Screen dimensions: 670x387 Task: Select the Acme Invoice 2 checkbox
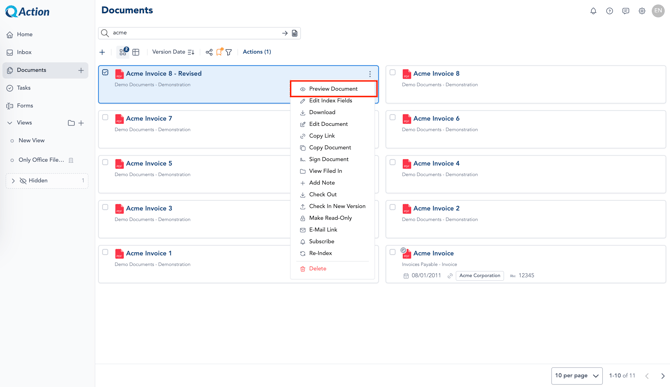pos(392,207)
